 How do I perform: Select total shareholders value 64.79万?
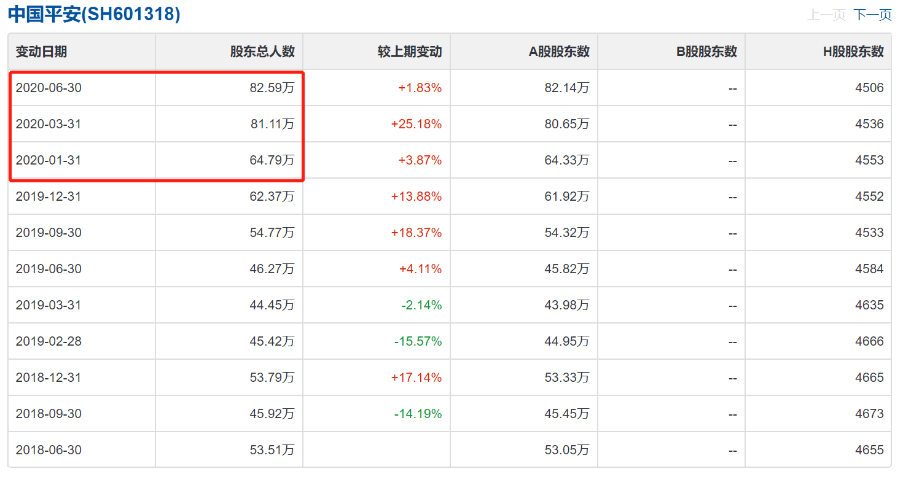click(272, 160)
